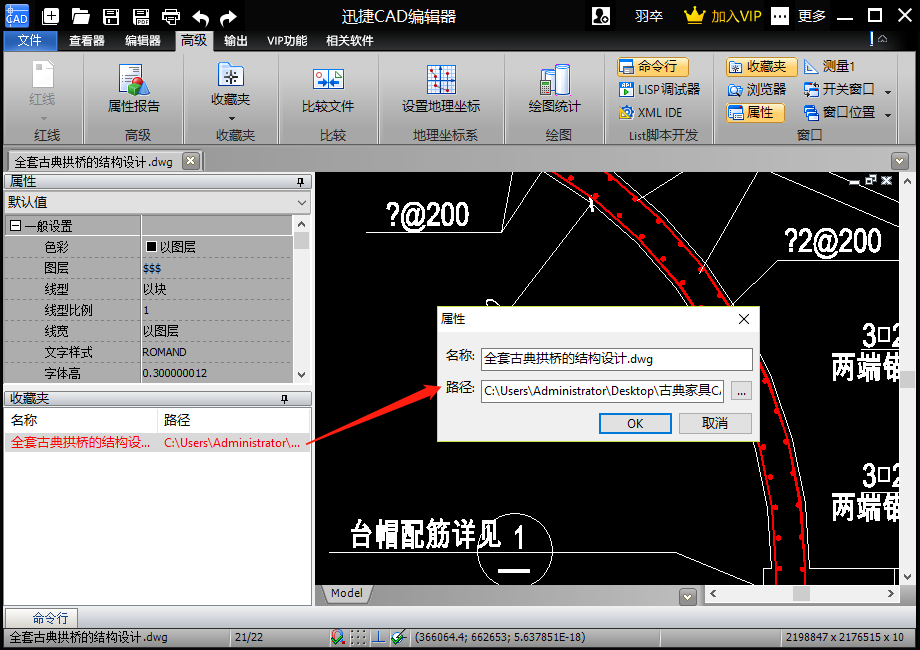
Task: Select the 字体高 value 0.300000012
Action: 175,373
